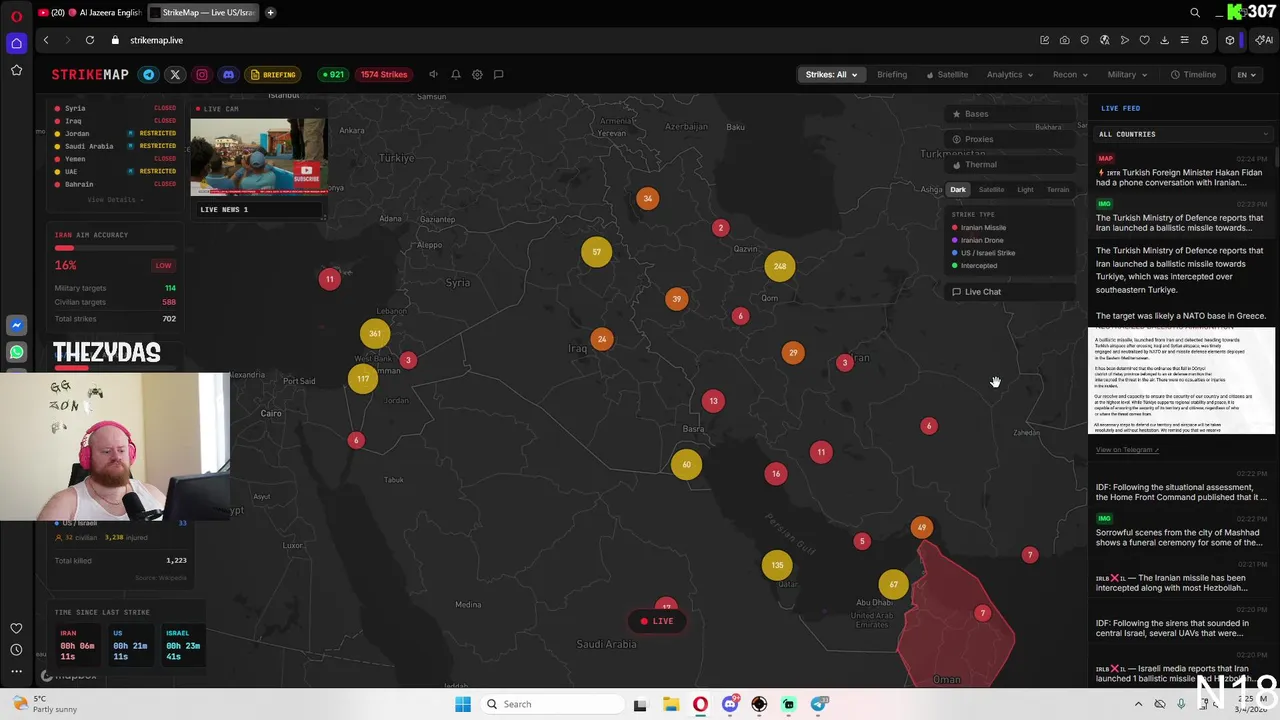Reload the page with the refresh icon
Screen dimensions: 1280x720
click(x=90, y=40)
